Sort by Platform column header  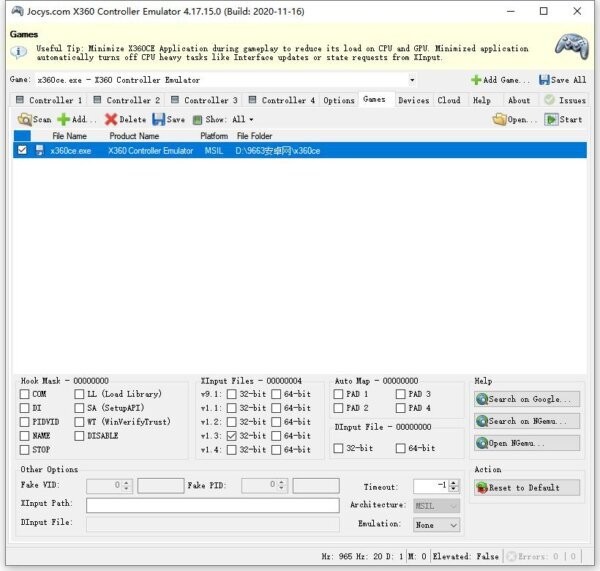pyautogui.click(x=214, y=136)
